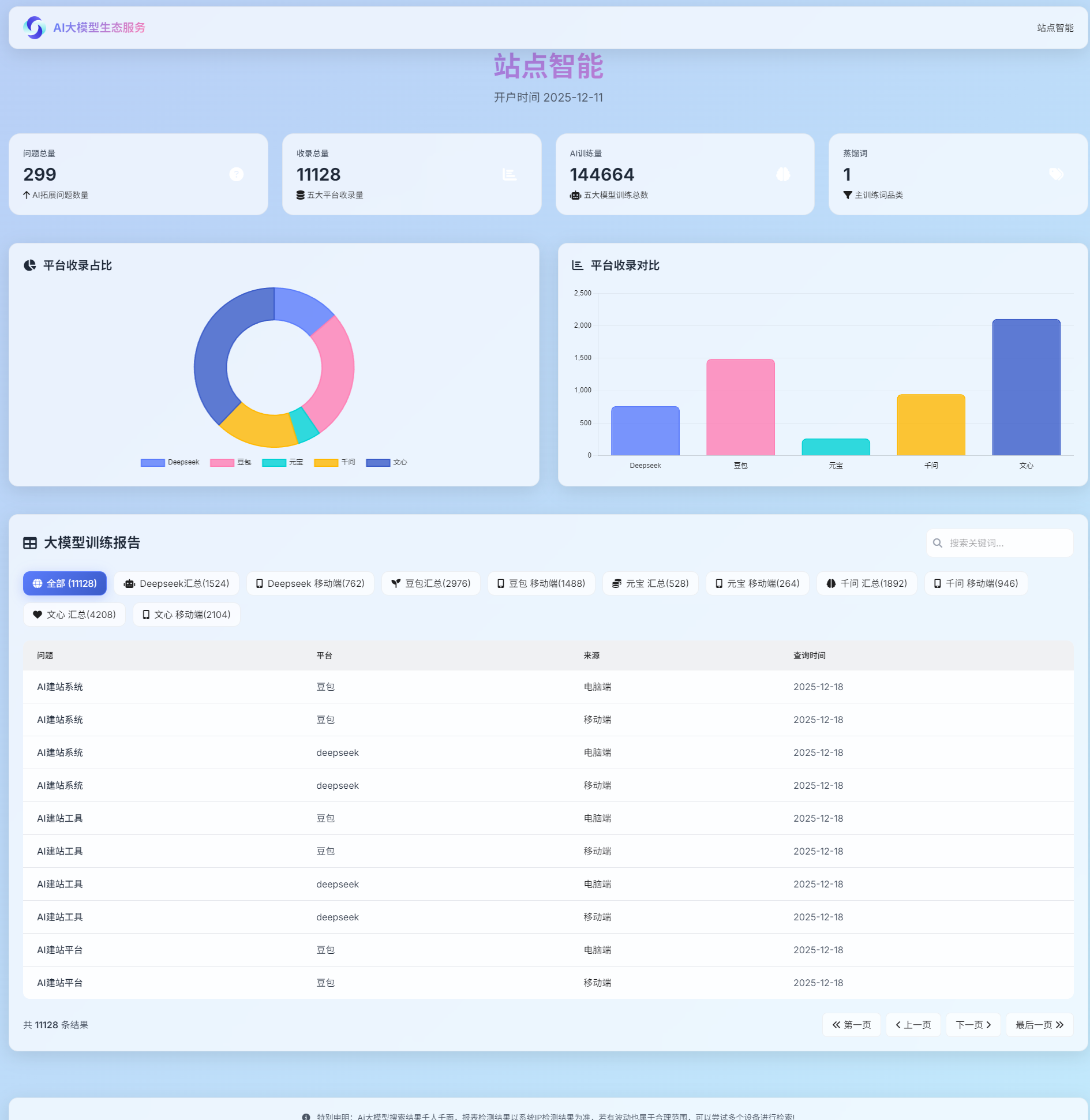Screen dimensions: 1090x1120
Task: Jump to last page with 最后一页 button
Action: (1040, 1025)
